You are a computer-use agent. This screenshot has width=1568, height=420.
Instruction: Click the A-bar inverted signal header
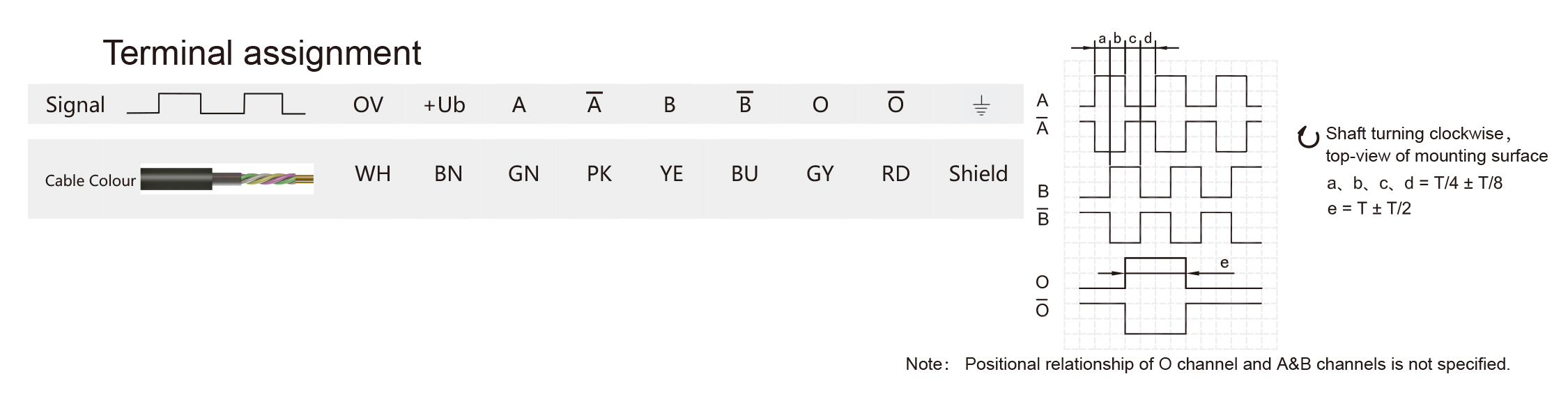(594, 103)
